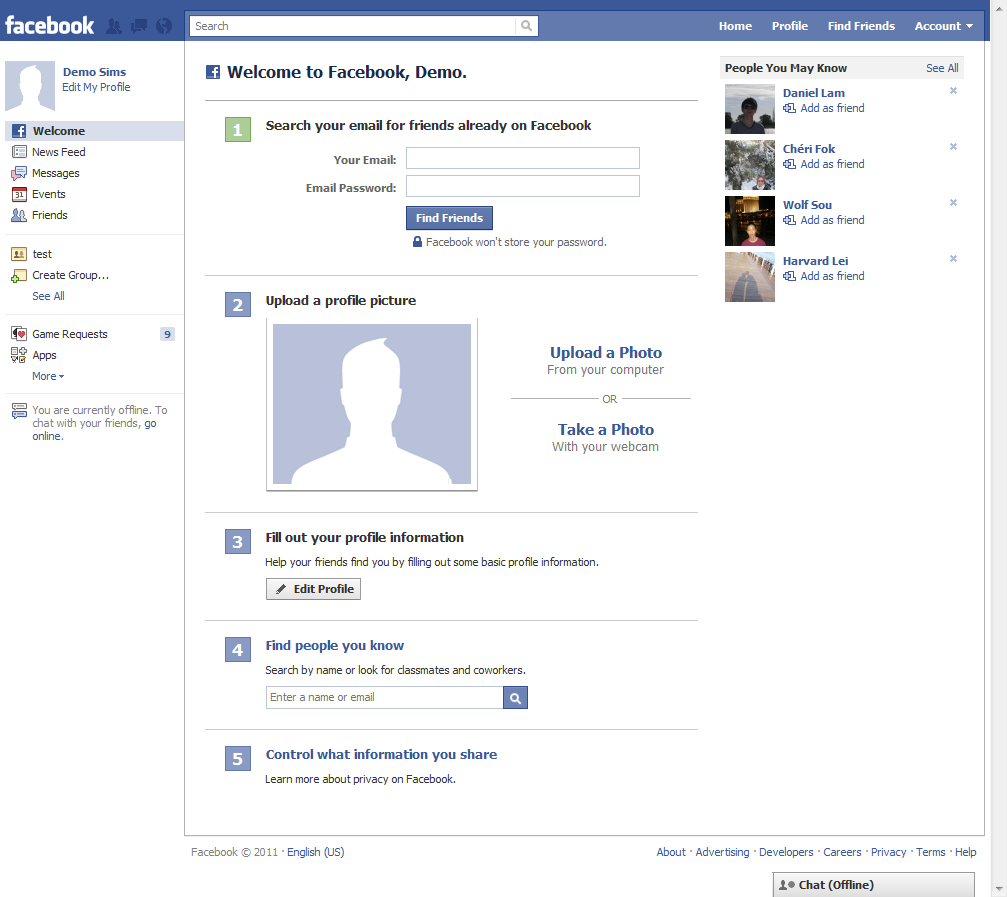Open the Account dropdown menu
Image resolution: width=1007 pixels, height=897 pixels.
point(943,26)
